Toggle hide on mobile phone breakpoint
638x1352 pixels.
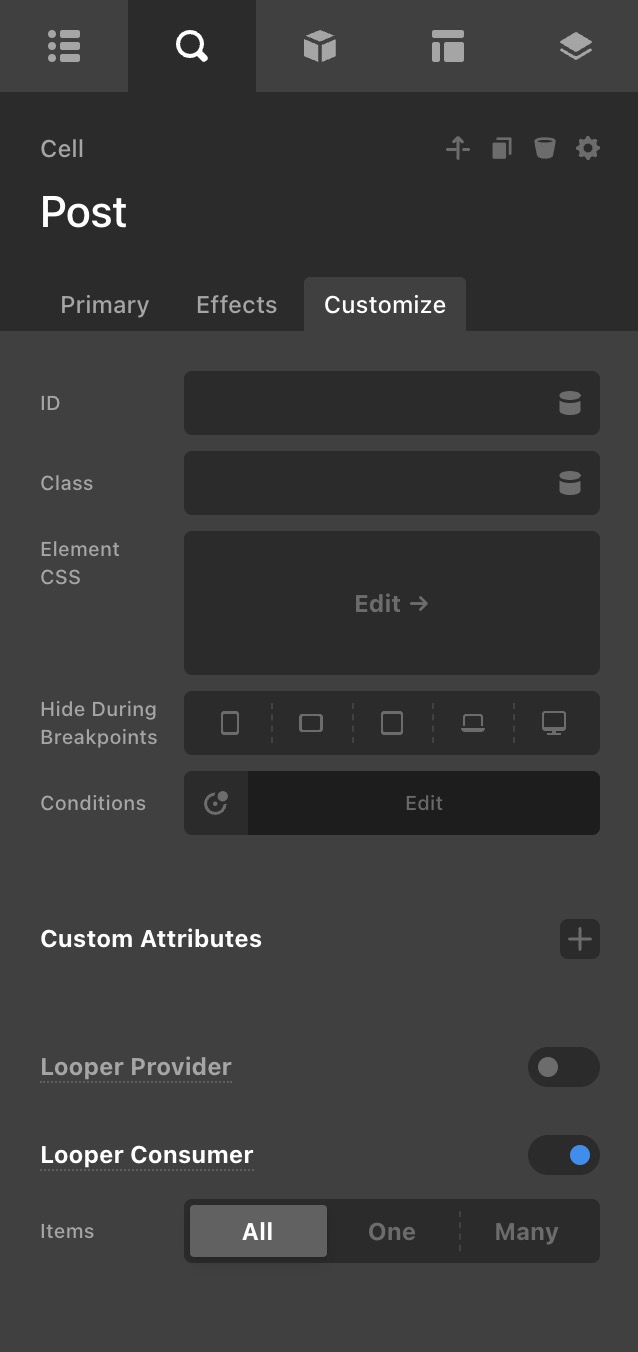pyautogui.click(x=230, y=723)
